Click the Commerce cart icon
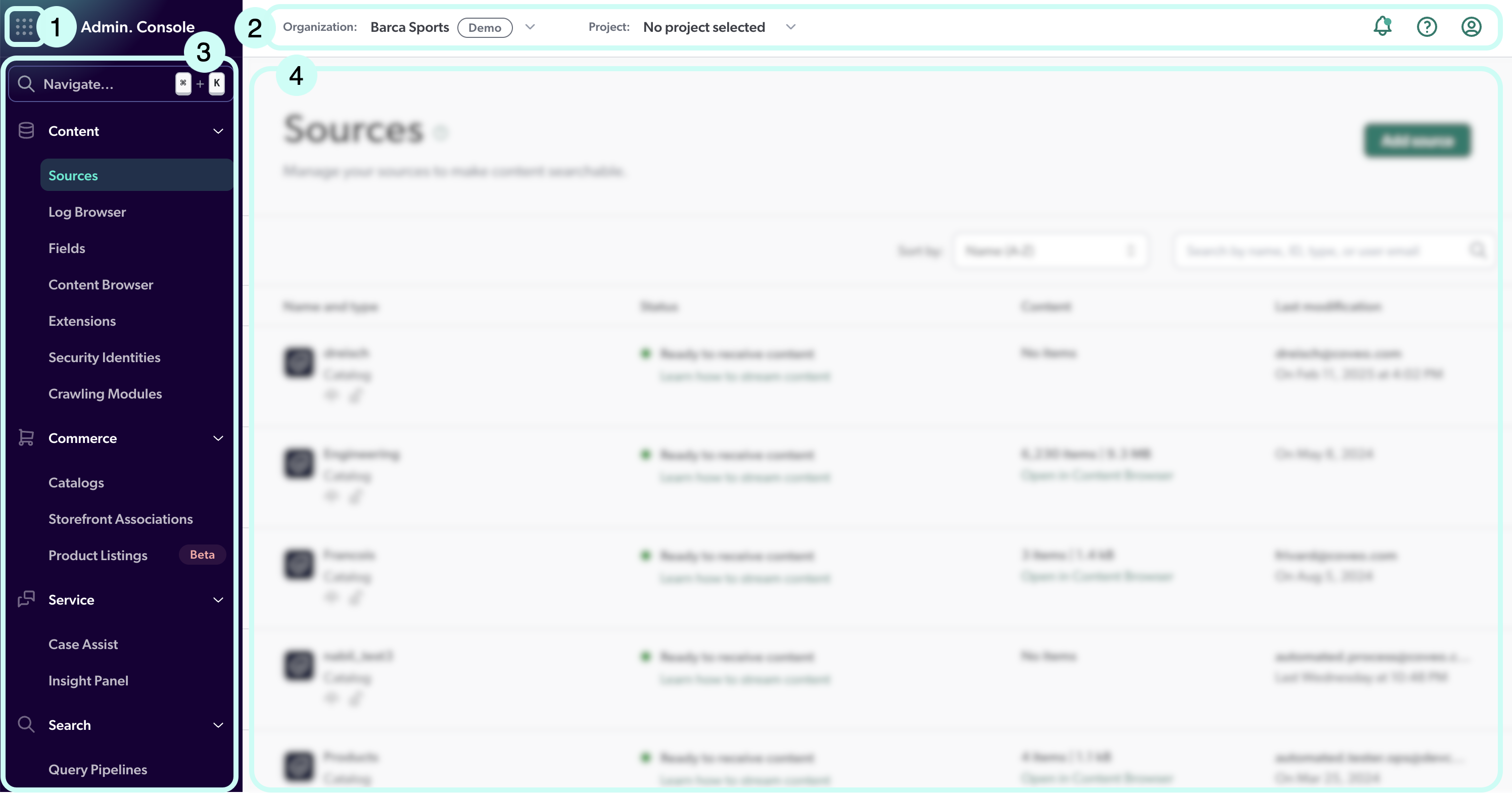 tap(26, 437)
